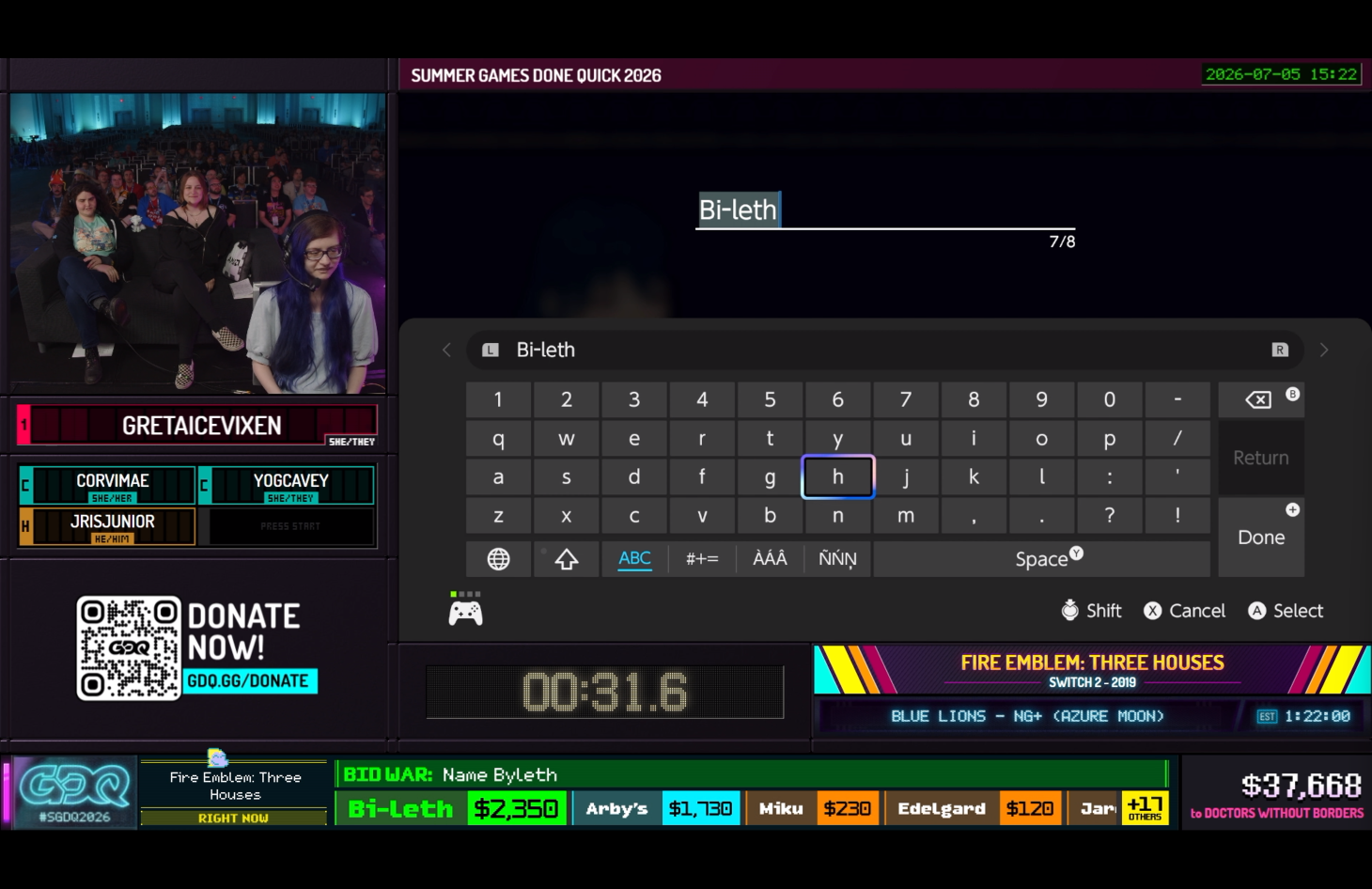Viewport: 1372px width, 889px height.
Task: Click the Bi-leth name input field
Action: tap(885, 211)
